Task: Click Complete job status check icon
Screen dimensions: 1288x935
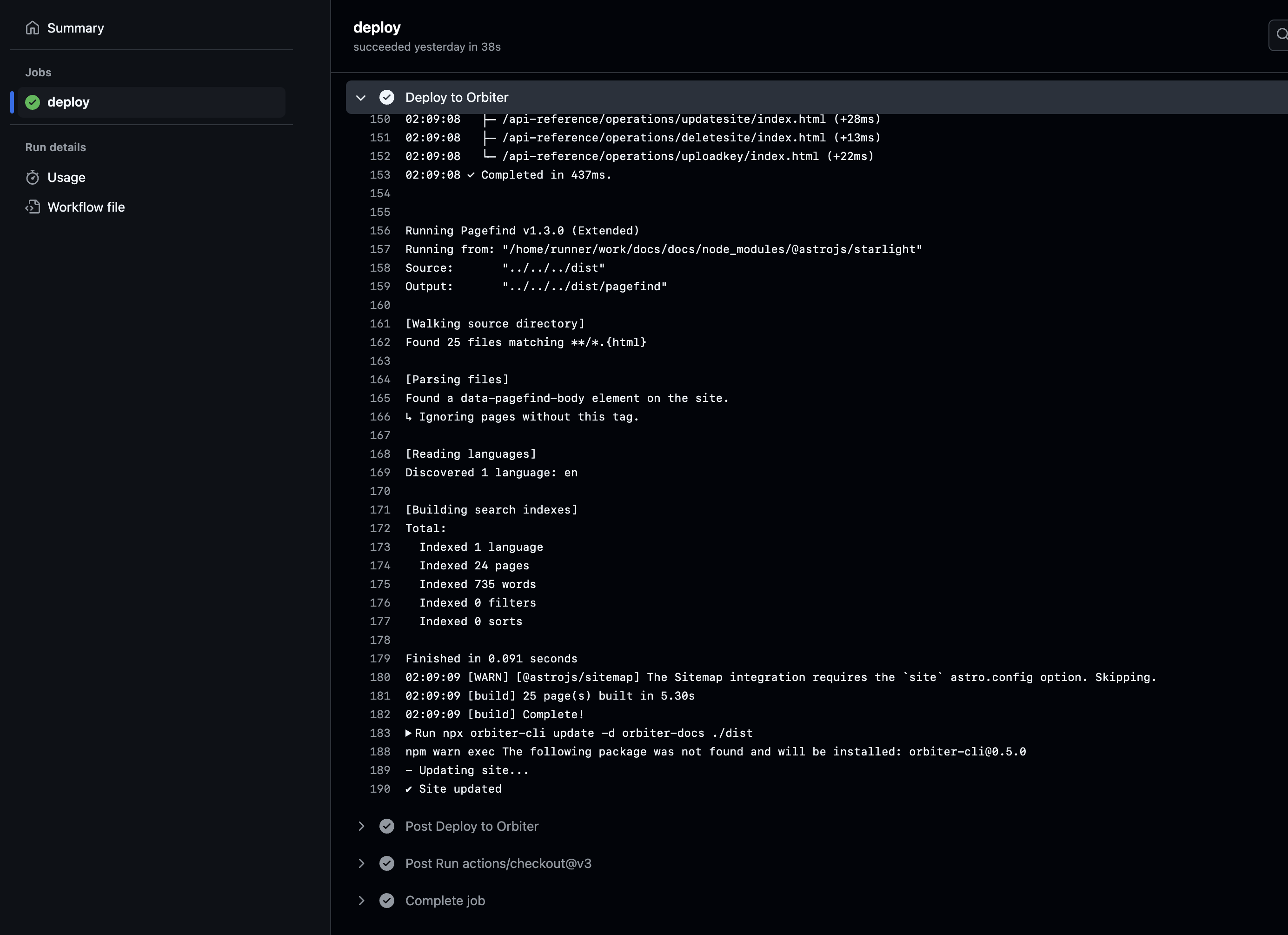Action: (387, 901)
